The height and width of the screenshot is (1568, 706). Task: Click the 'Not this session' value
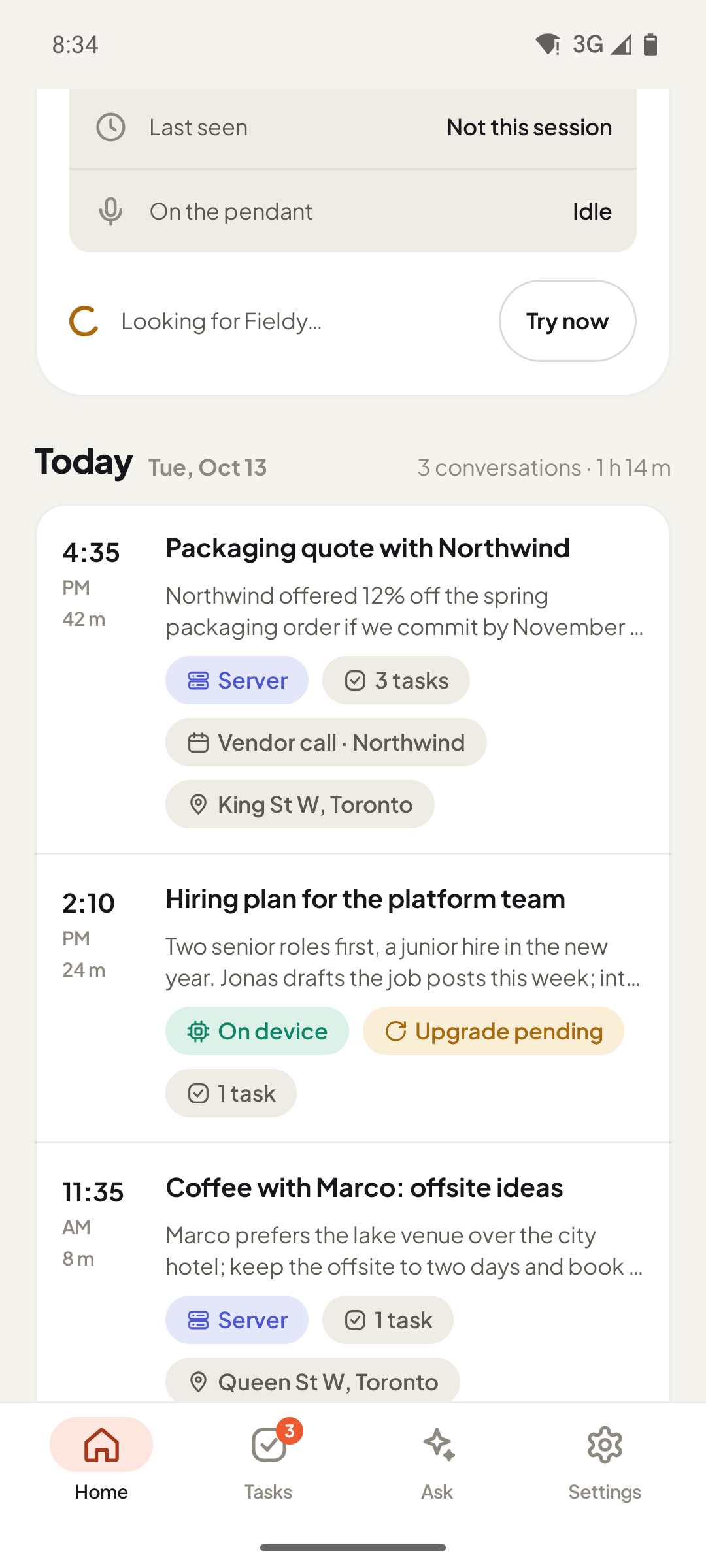click(529, 127)
